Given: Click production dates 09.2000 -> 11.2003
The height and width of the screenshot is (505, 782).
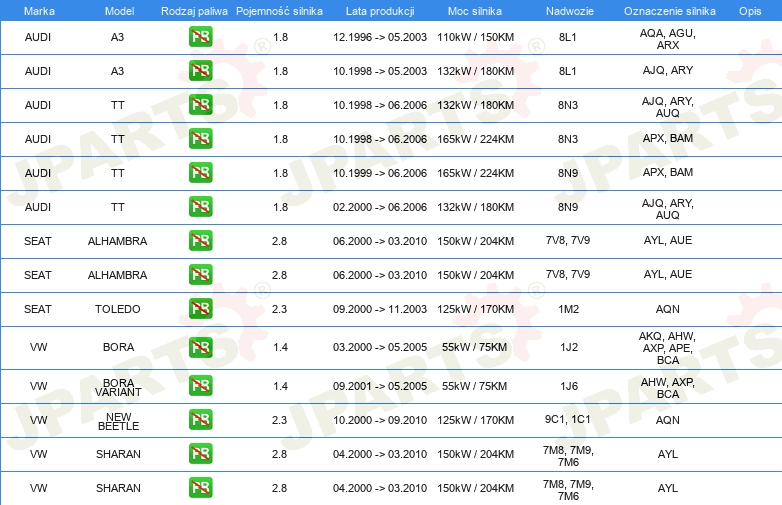Looking at the screenshot, I should click(x=380, y=309).
